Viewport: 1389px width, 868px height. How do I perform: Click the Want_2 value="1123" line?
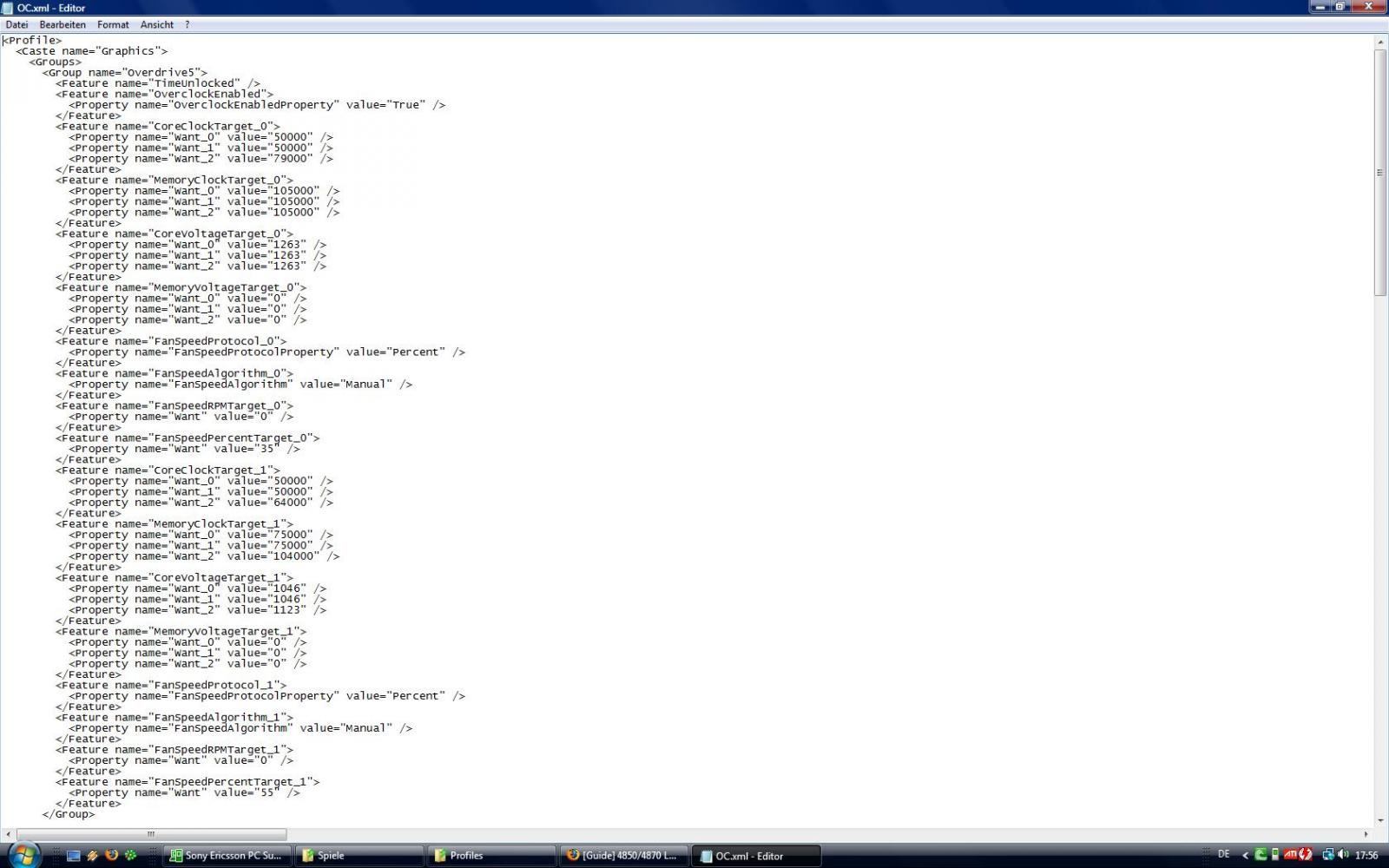coord(198,610)
